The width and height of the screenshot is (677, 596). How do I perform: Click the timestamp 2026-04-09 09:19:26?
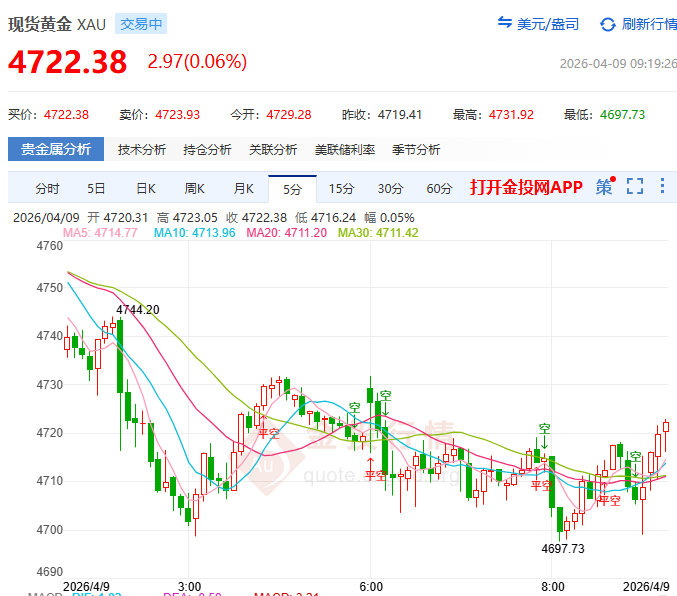(618, 64)
